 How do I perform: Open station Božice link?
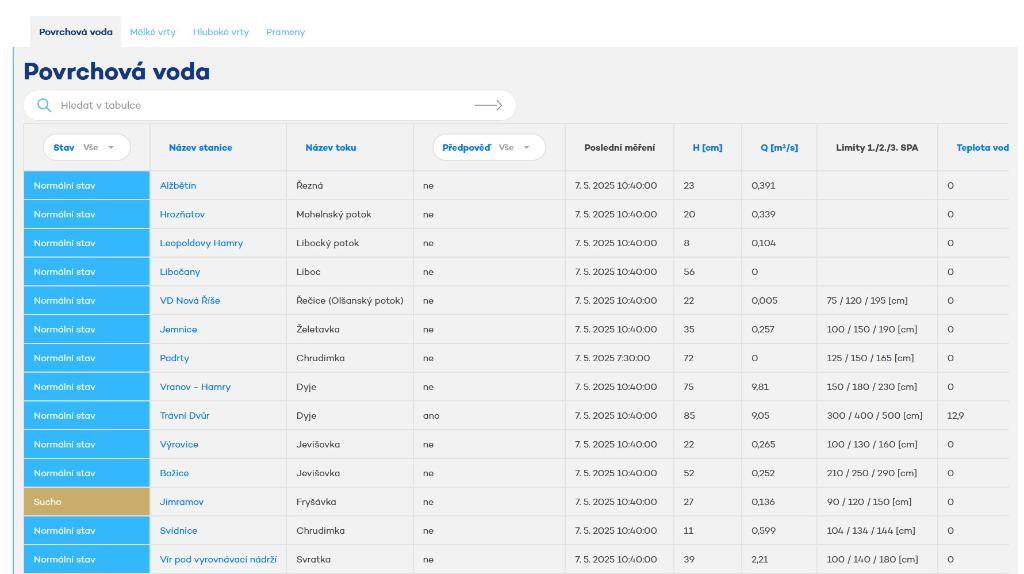[x=174, y=473]
